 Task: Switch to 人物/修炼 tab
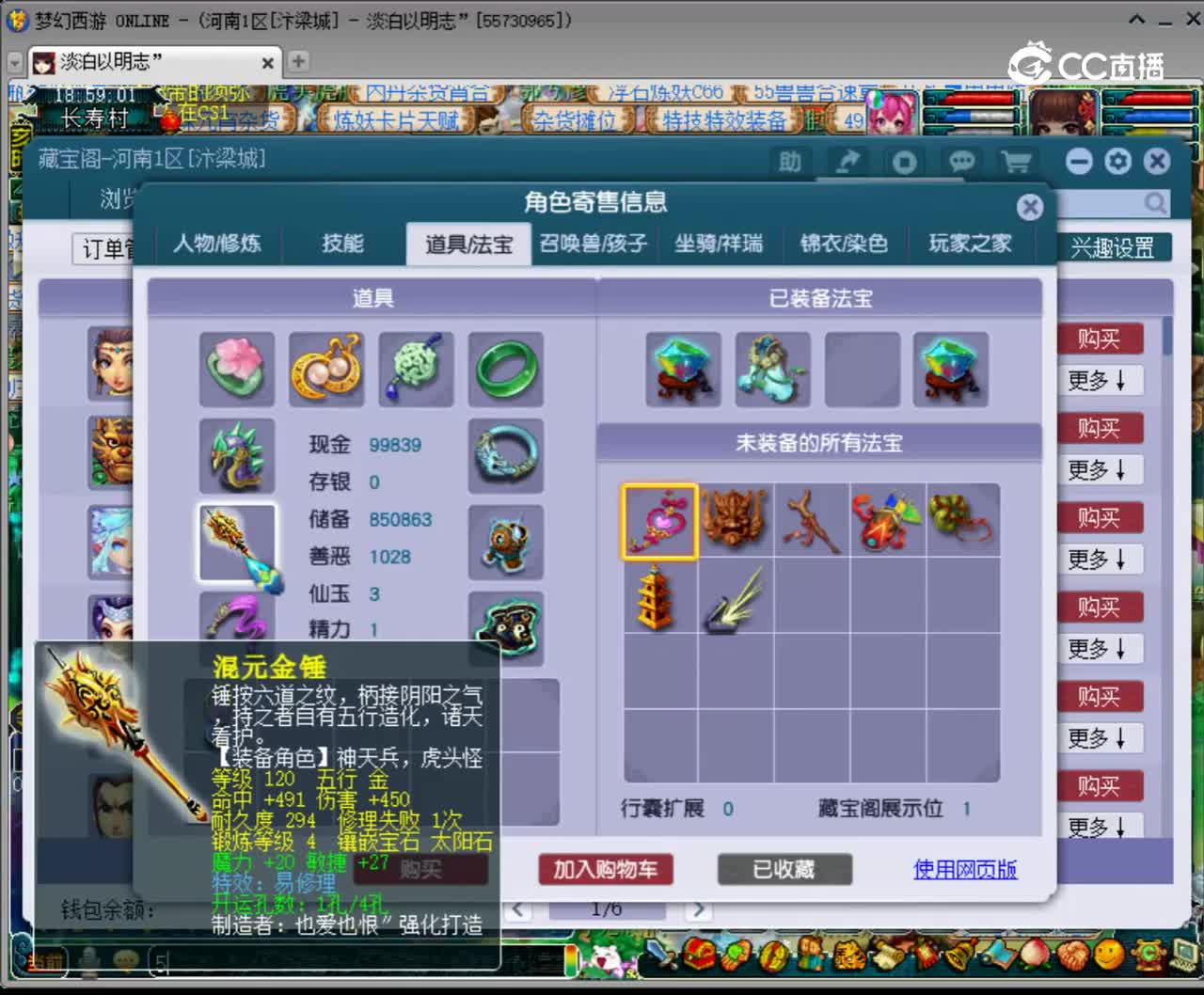(x=217, y=244)
